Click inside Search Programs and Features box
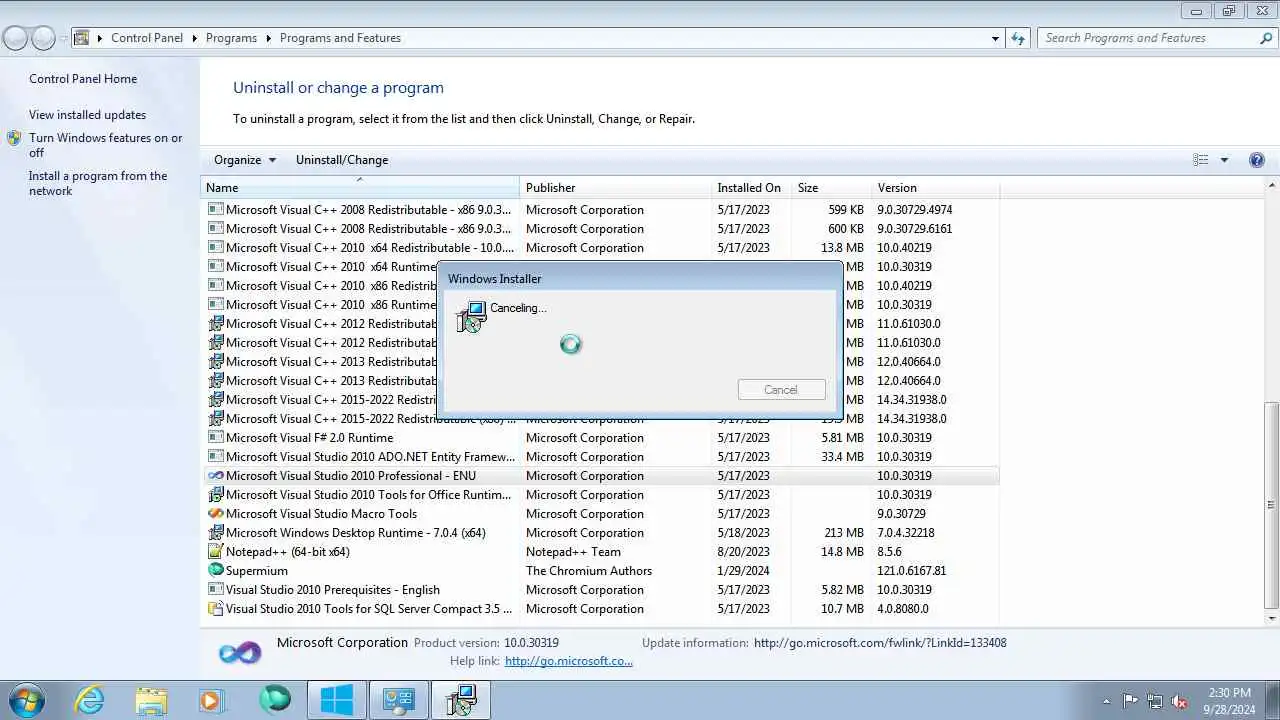The image size is (1280, 720). pyautogui.click(x=1146, y=38)
